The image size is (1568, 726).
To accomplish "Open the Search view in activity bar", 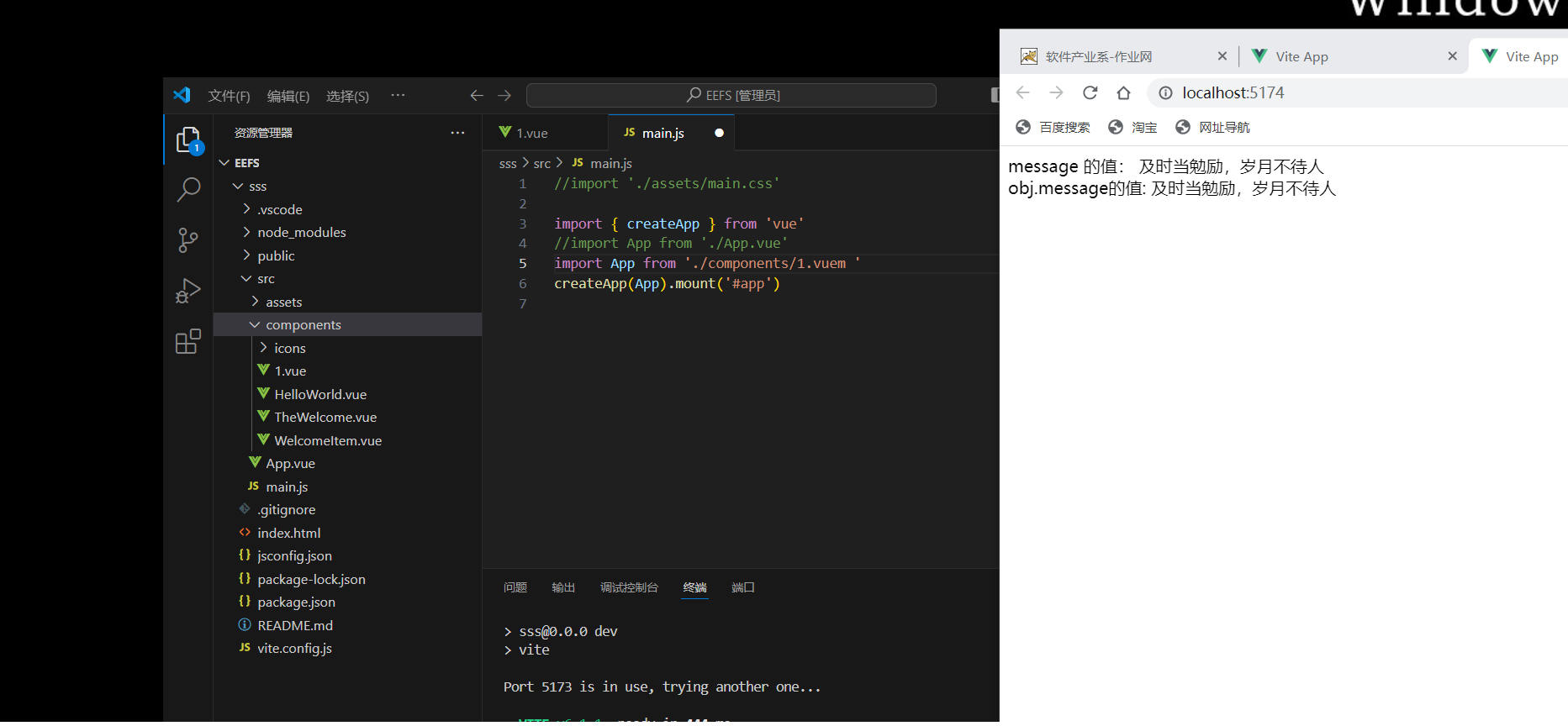I will (188, 190).
